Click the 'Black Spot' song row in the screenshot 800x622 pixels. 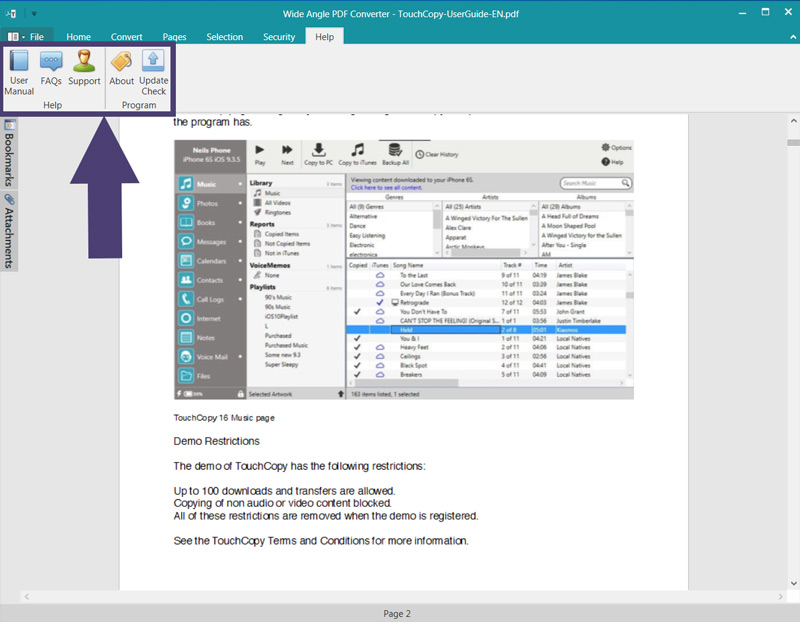(x=487, y=365)
